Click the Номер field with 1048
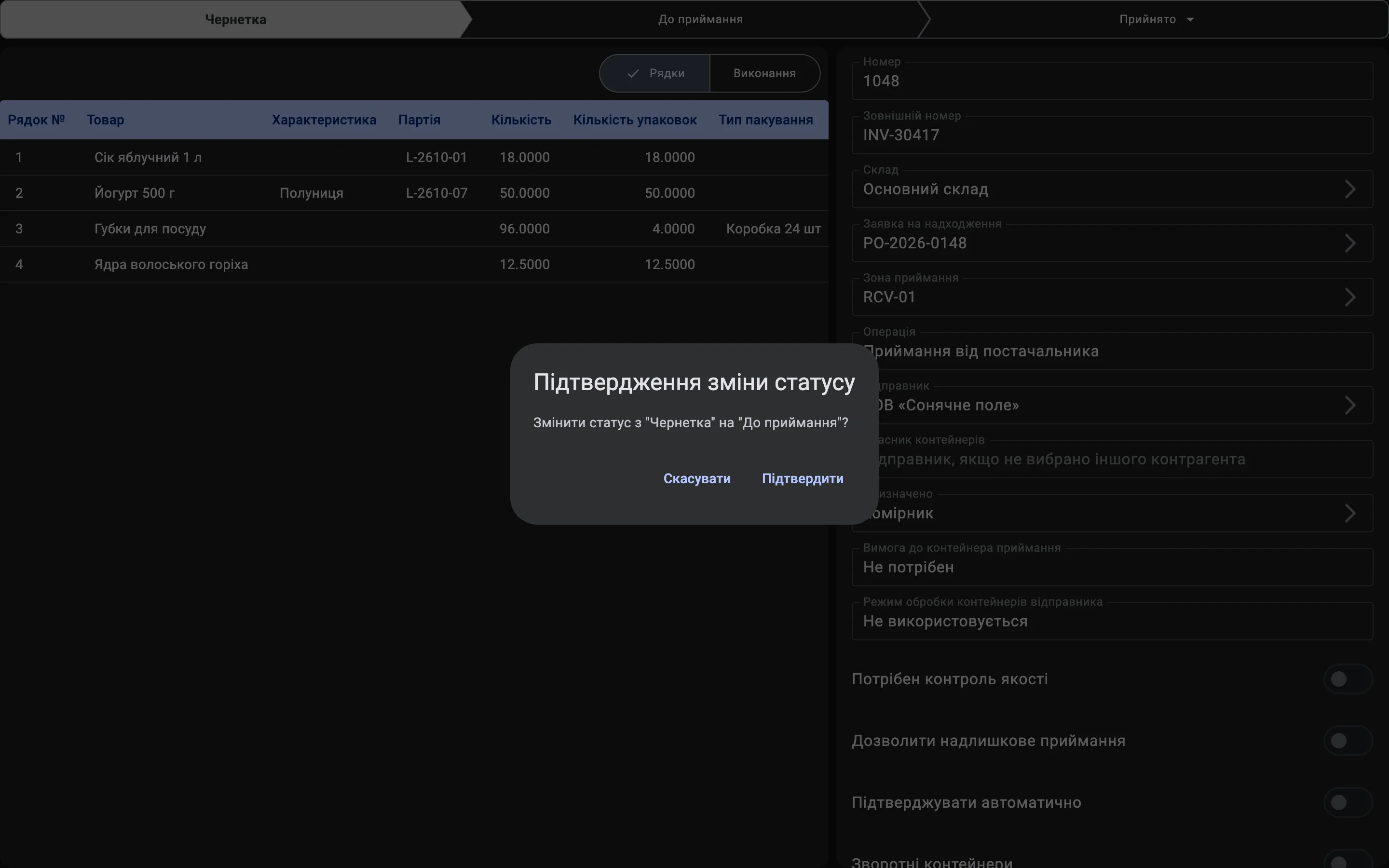The image size is (1389, 868). tap(1112, 81)
